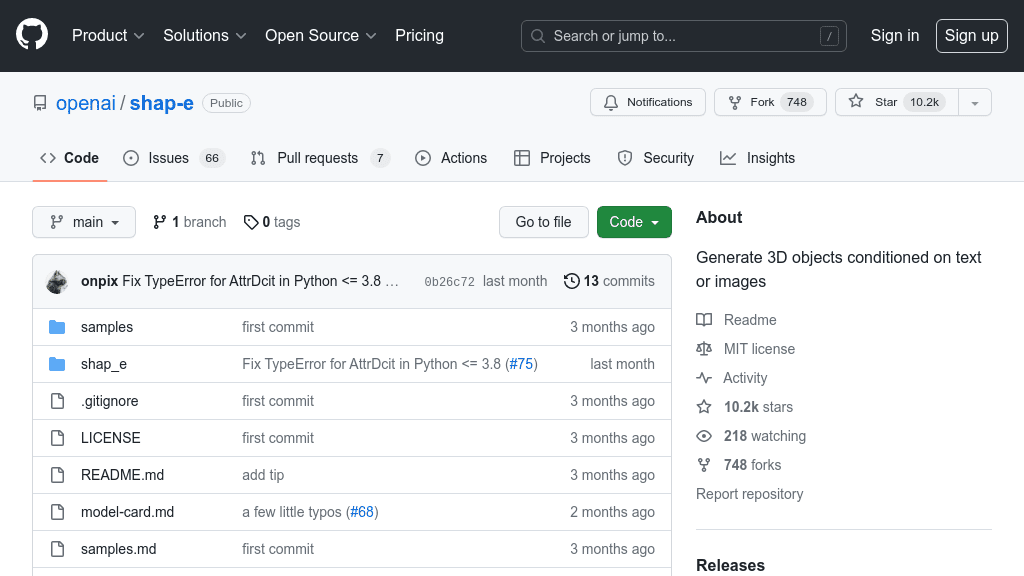Image resolution: width=1024 pixels, height=576 pixels.
Task: Open the main branch selector dropdown
Action: [84, 222]
